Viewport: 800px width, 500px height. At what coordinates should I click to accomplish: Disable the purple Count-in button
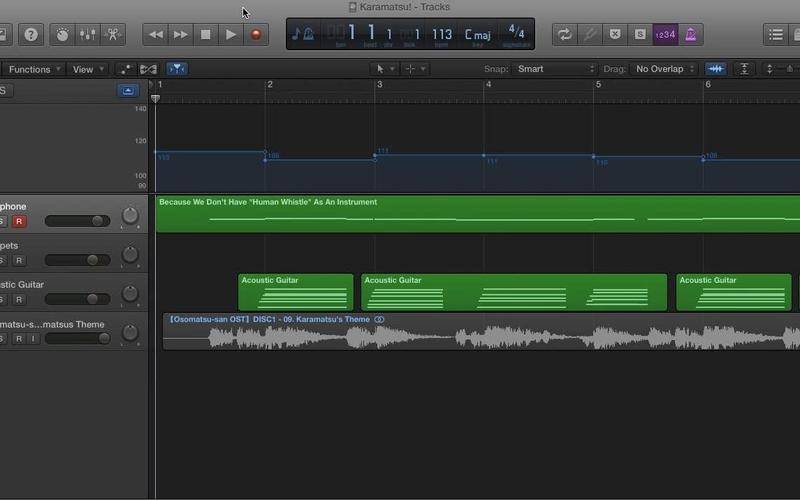(665, 34)
